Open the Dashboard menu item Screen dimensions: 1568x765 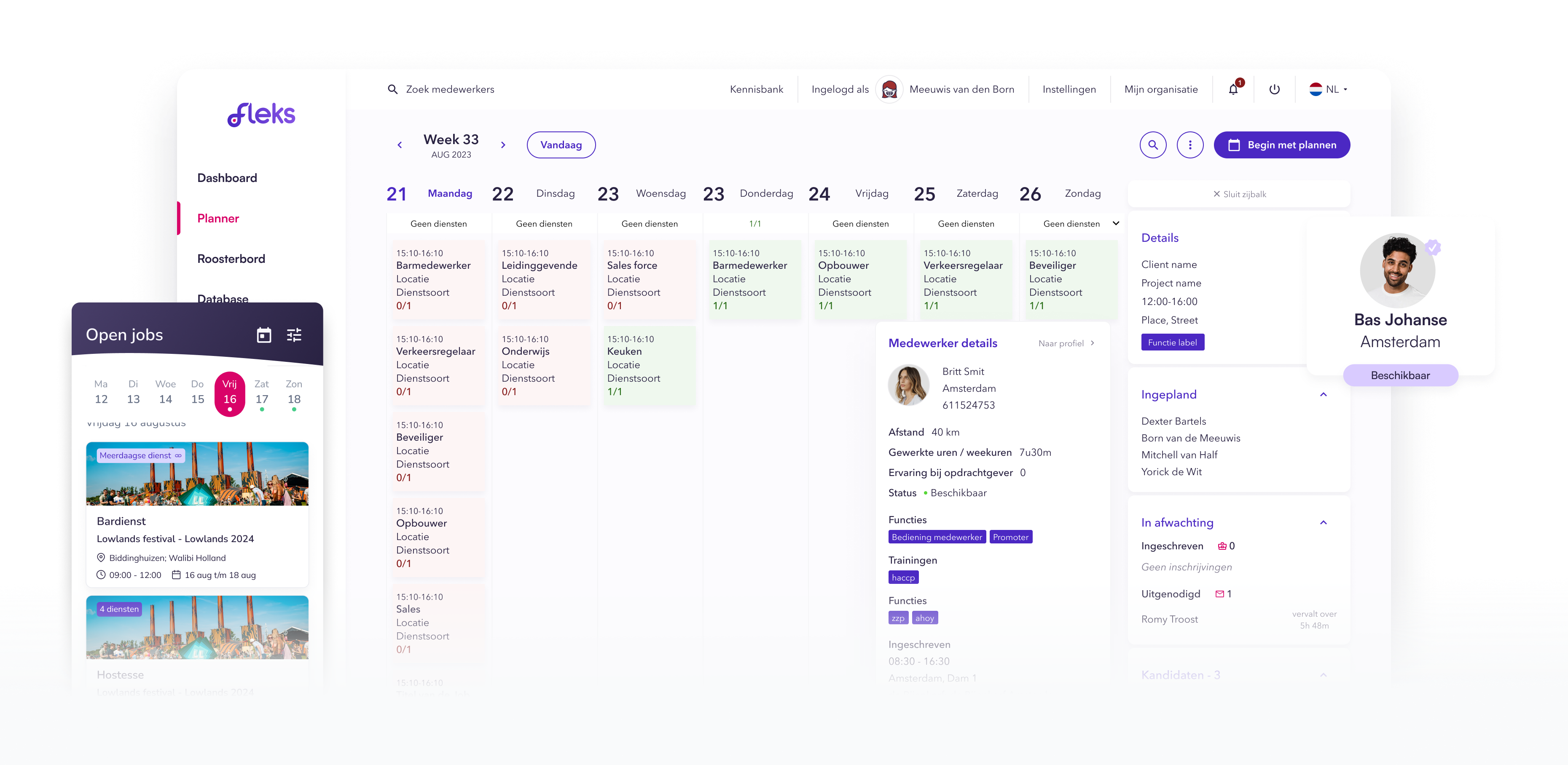point(227,178)
